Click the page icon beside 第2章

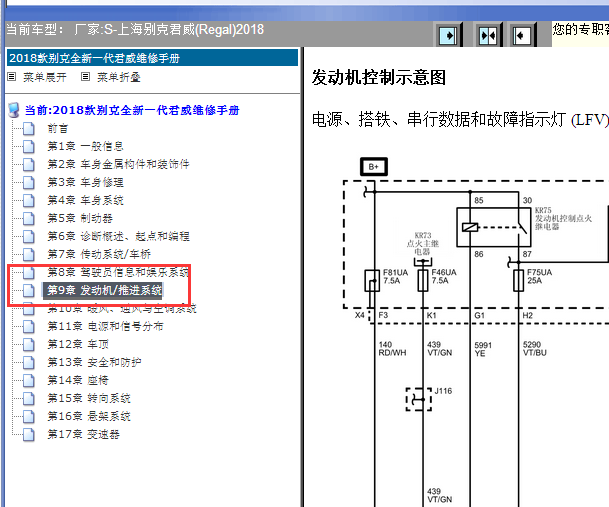[x=29, y=164]
